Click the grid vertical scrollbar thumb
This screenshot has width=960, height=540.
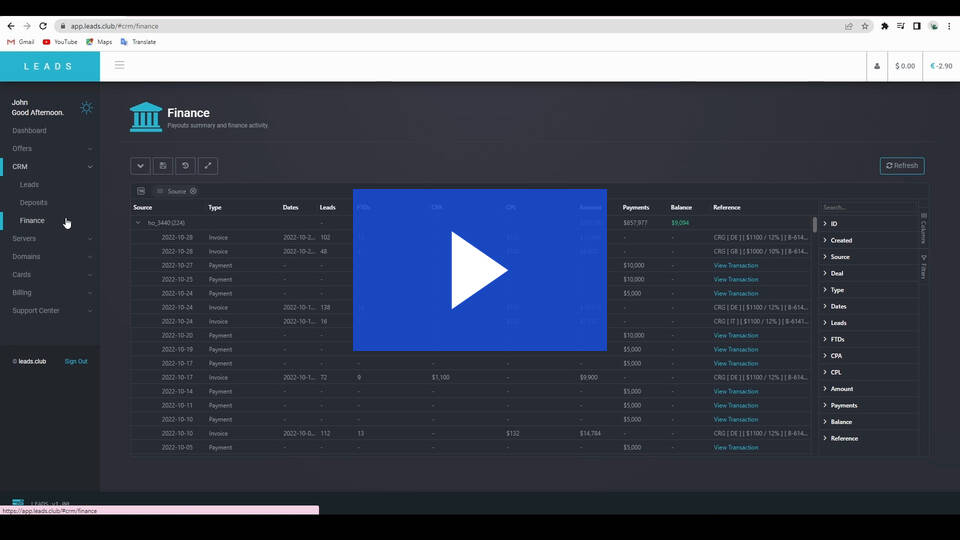point(814,225)
